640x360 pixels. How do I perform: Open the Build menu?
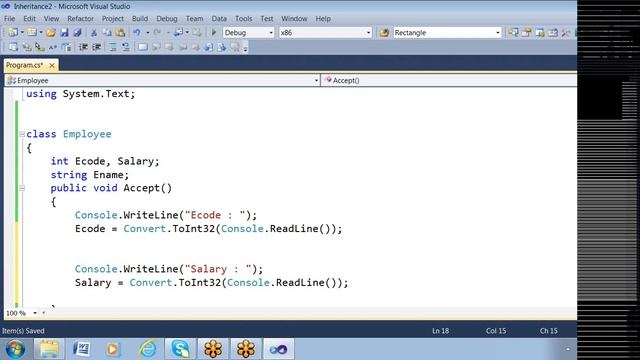click(140, 19)
